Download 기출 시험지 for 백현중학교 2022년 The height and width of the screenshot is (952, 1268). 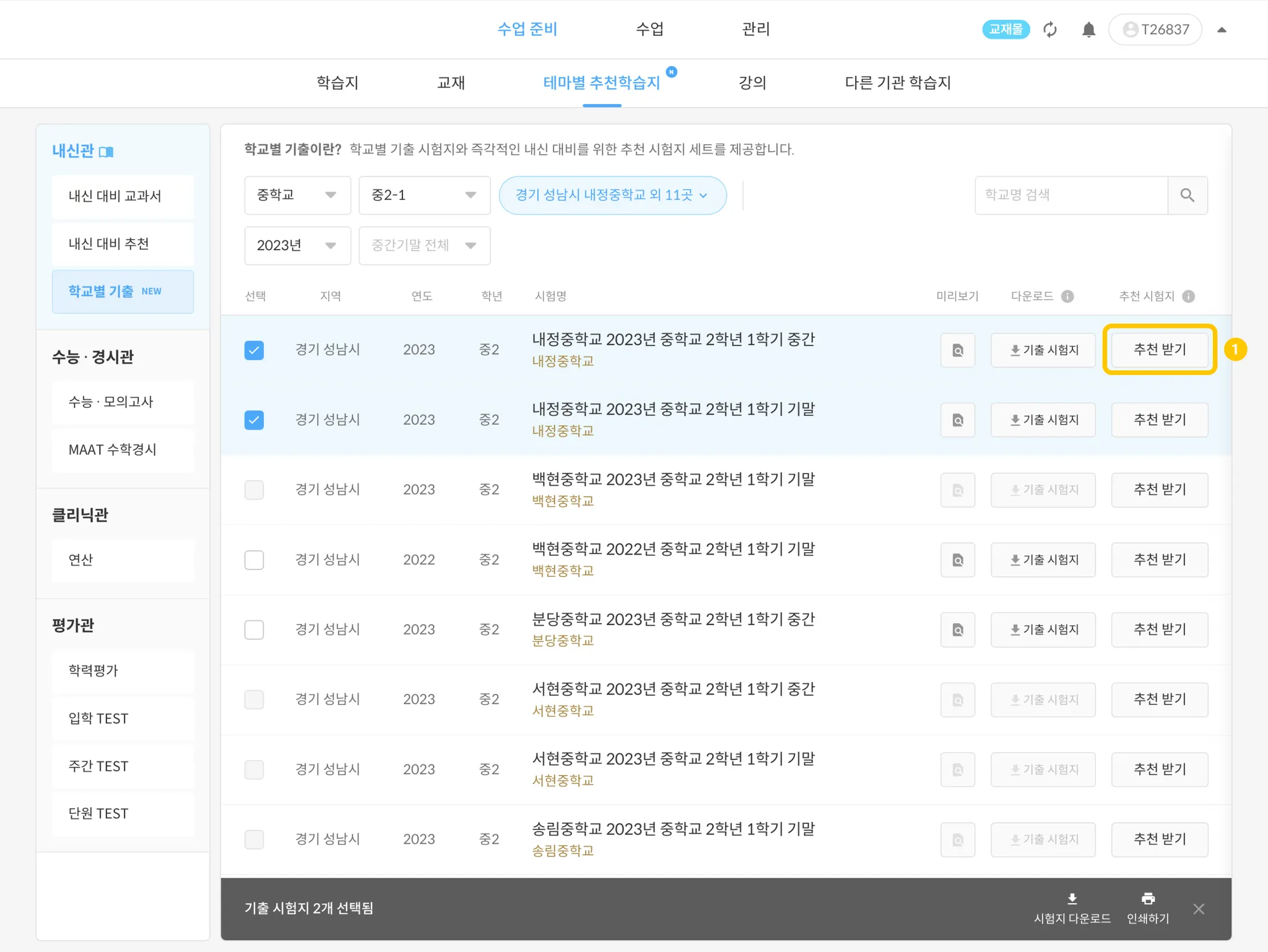[1043, 560]
